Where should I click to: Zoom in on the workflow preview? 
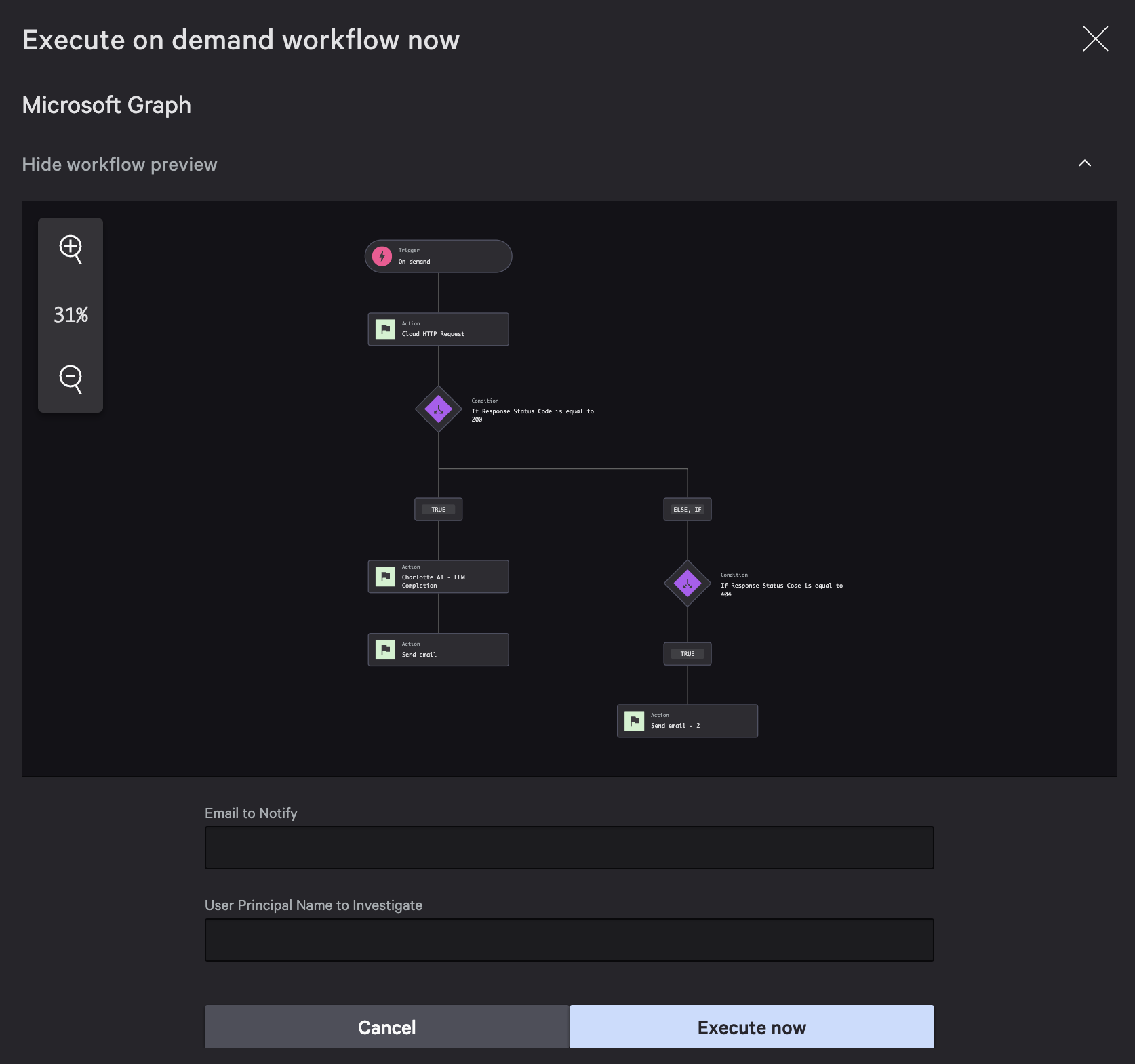pos(71,248)
